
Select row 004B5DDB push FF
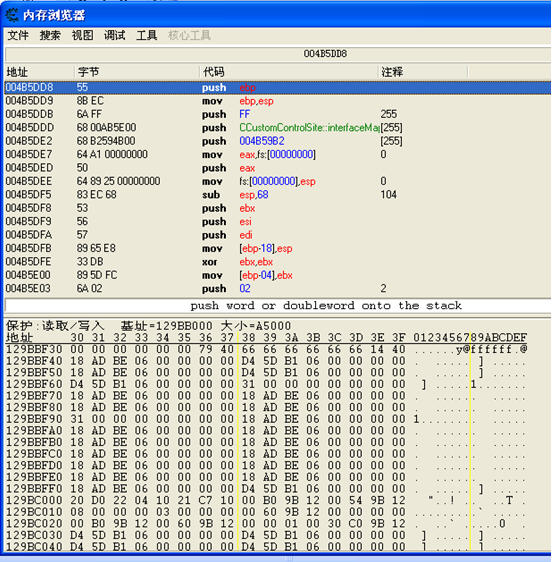[x=278, y=114]
